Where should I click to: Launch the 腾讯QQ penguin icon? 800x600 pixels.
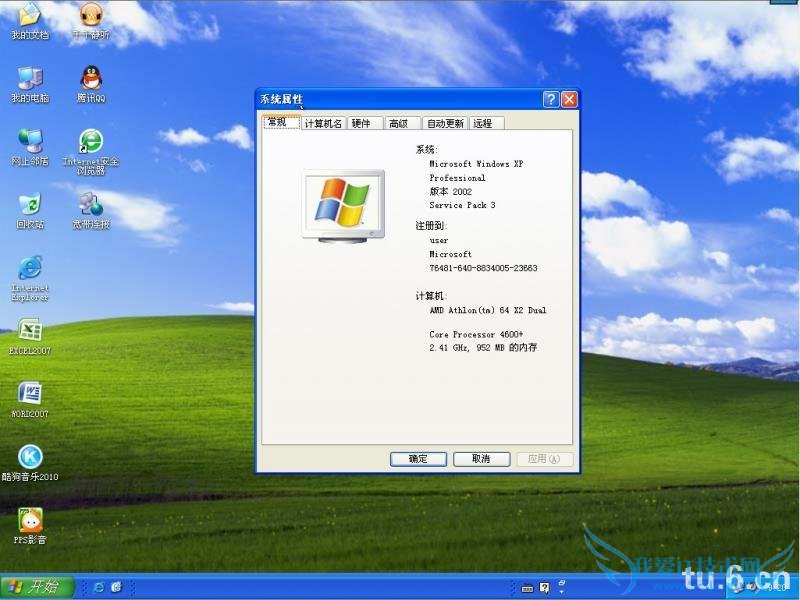point(91,84)
